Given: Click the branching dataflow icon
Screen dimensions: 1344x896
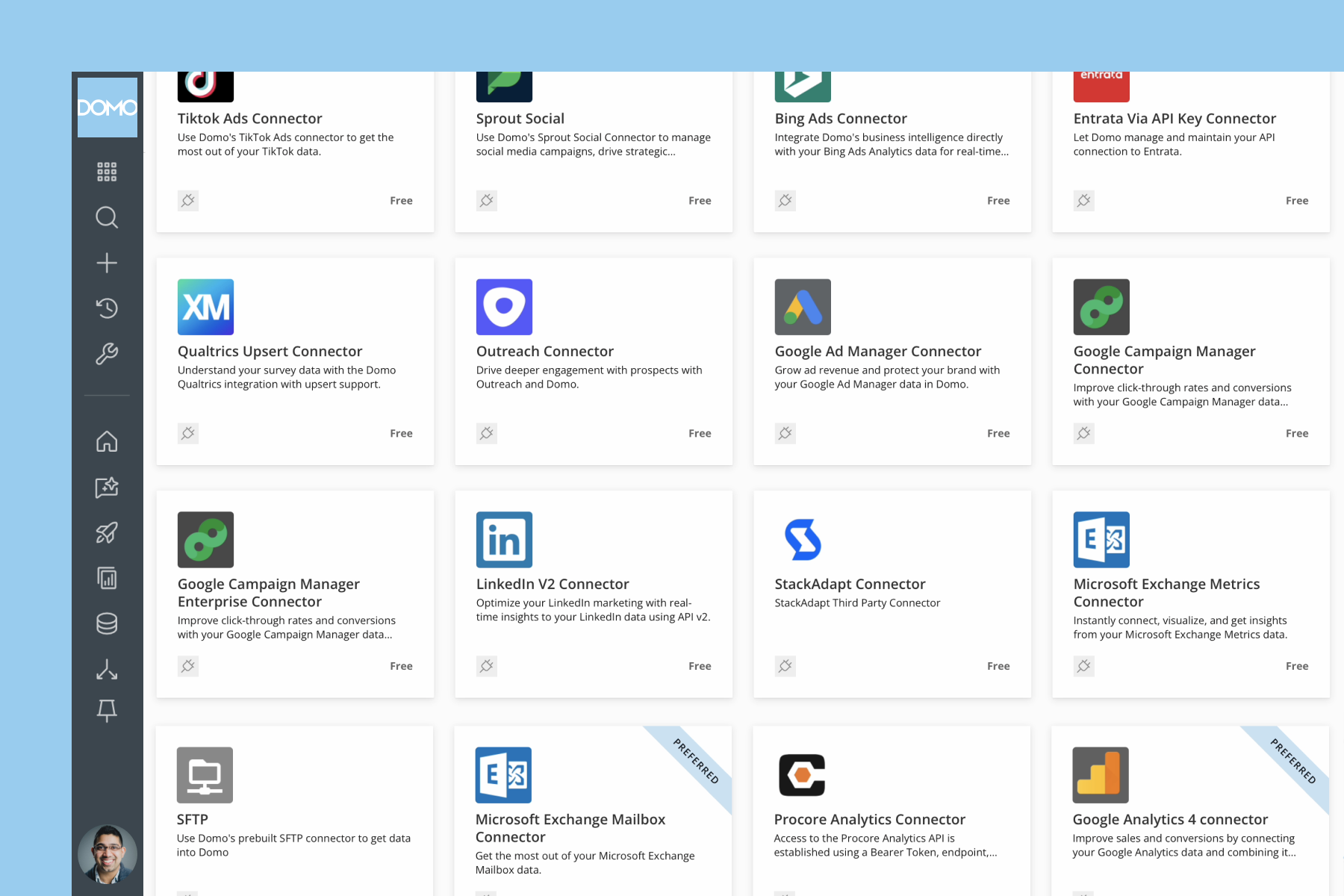Looking at the screenshot, I should tap(107, 669).
